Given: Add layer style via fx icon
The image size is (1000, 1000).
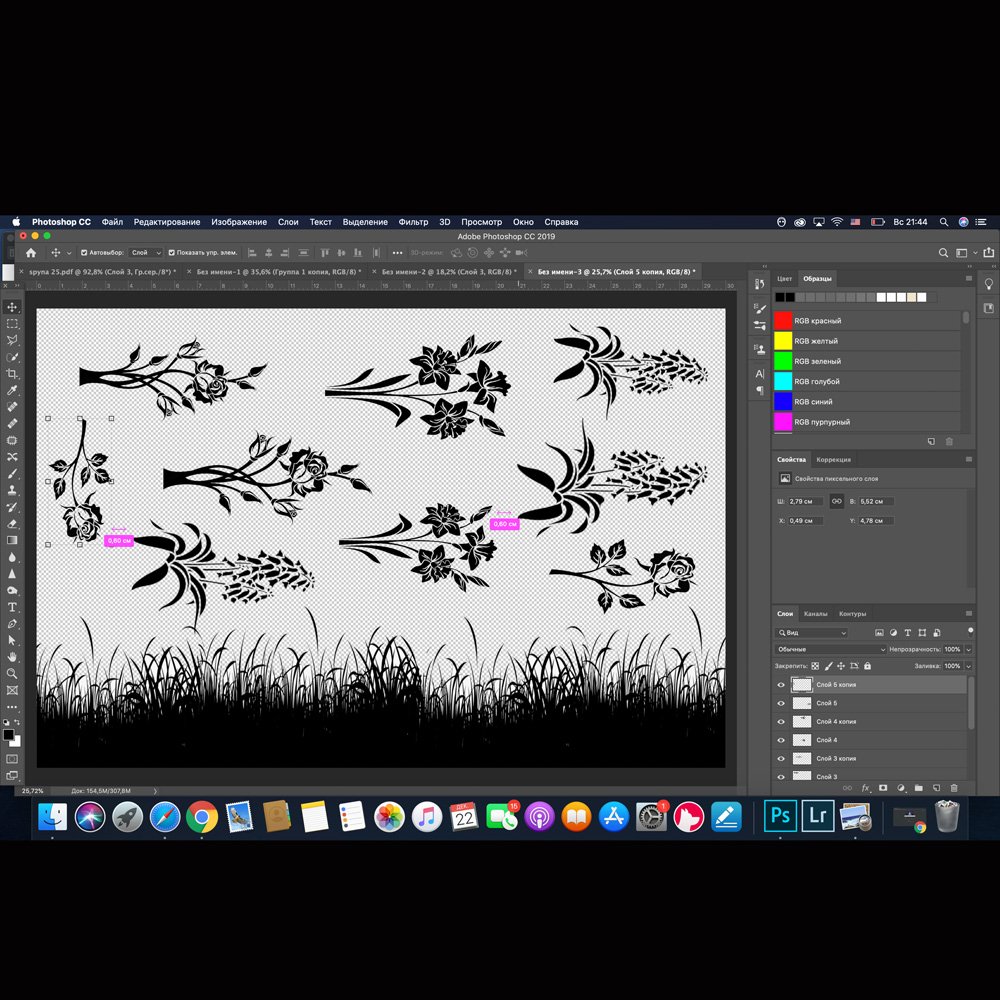Looking at the screenshot, I should click(x=866, y=788).
